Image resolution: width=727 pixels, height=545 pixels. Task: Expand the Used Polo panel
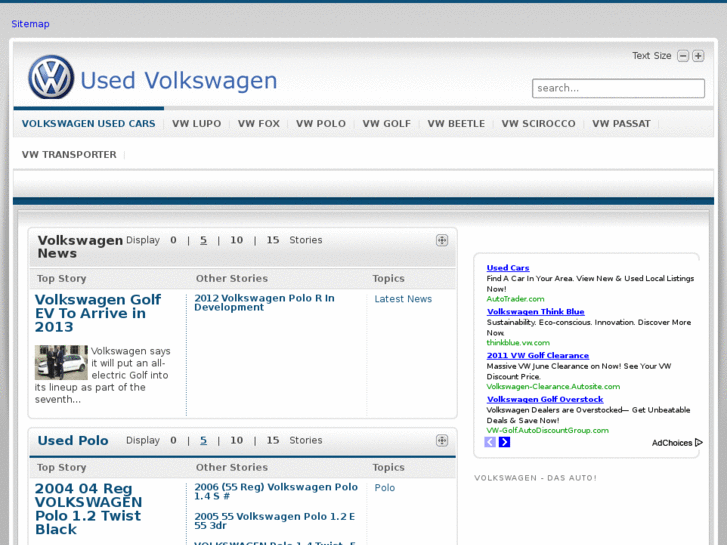(x=442, y=440)
